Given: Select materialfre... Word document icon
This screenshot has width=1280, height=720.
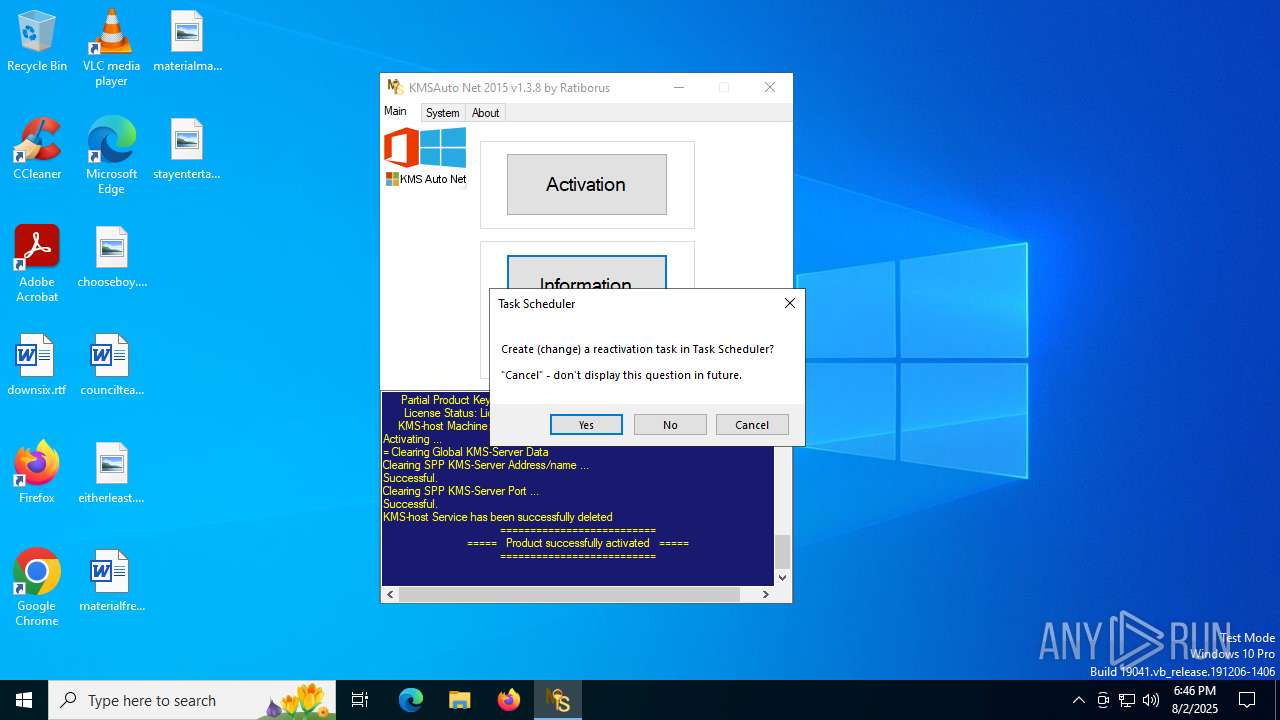Looking at the screenshot, I should point(112,582).
